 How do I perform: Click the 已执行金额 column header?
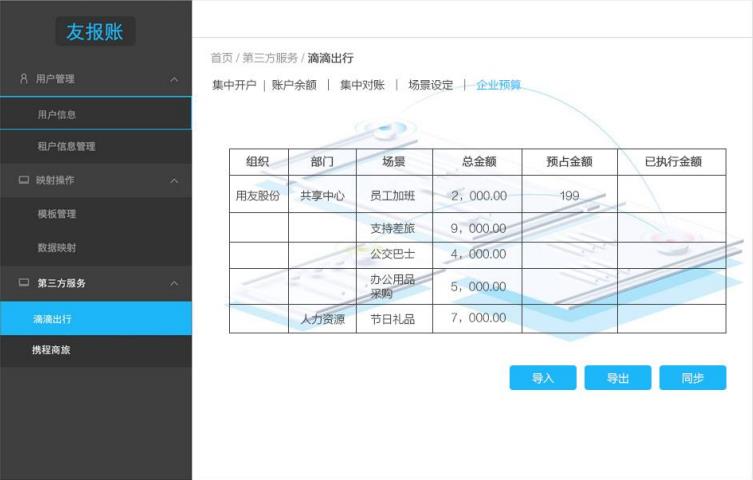672,162
